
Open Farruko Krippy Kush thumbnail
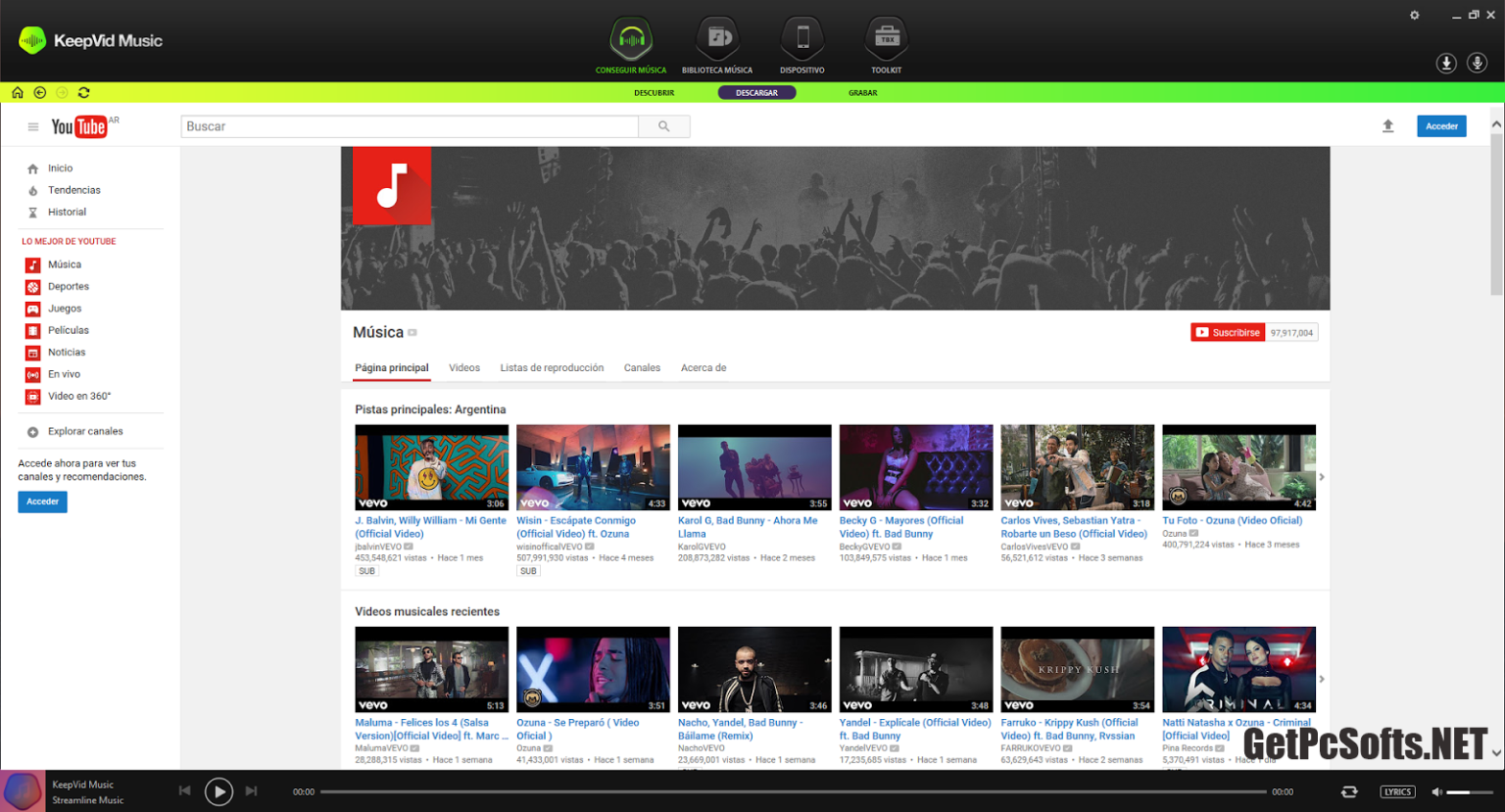coord(1078,670)
